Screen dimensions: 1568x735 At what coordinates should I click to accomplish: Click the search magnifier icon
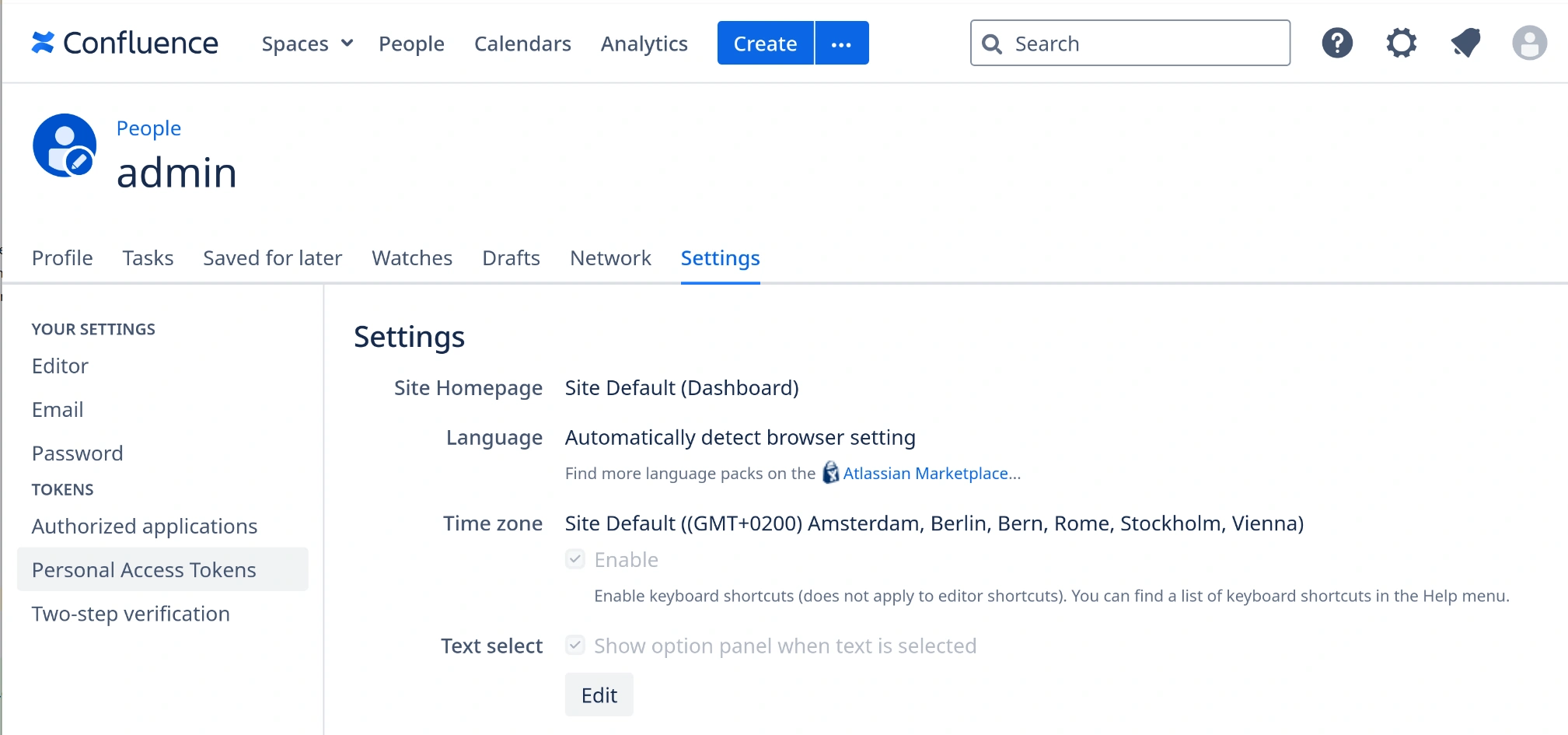tap(992, 44)
